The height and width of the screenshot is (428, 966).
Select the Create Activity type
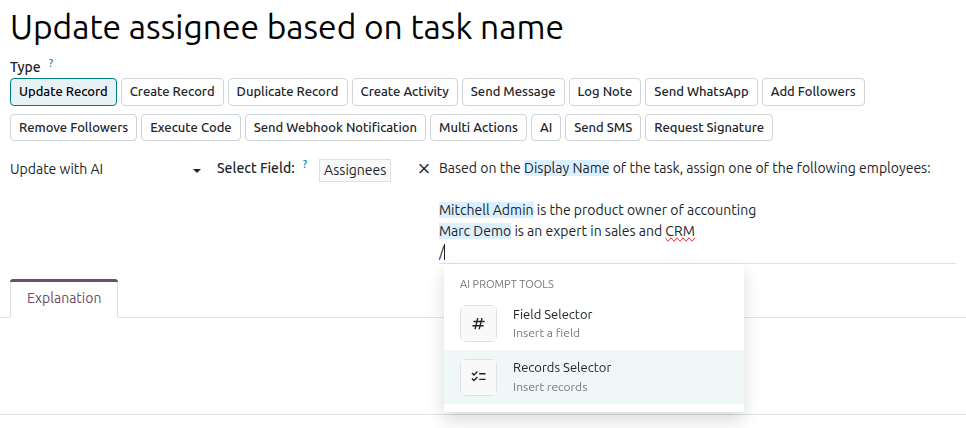pos(405,92)
